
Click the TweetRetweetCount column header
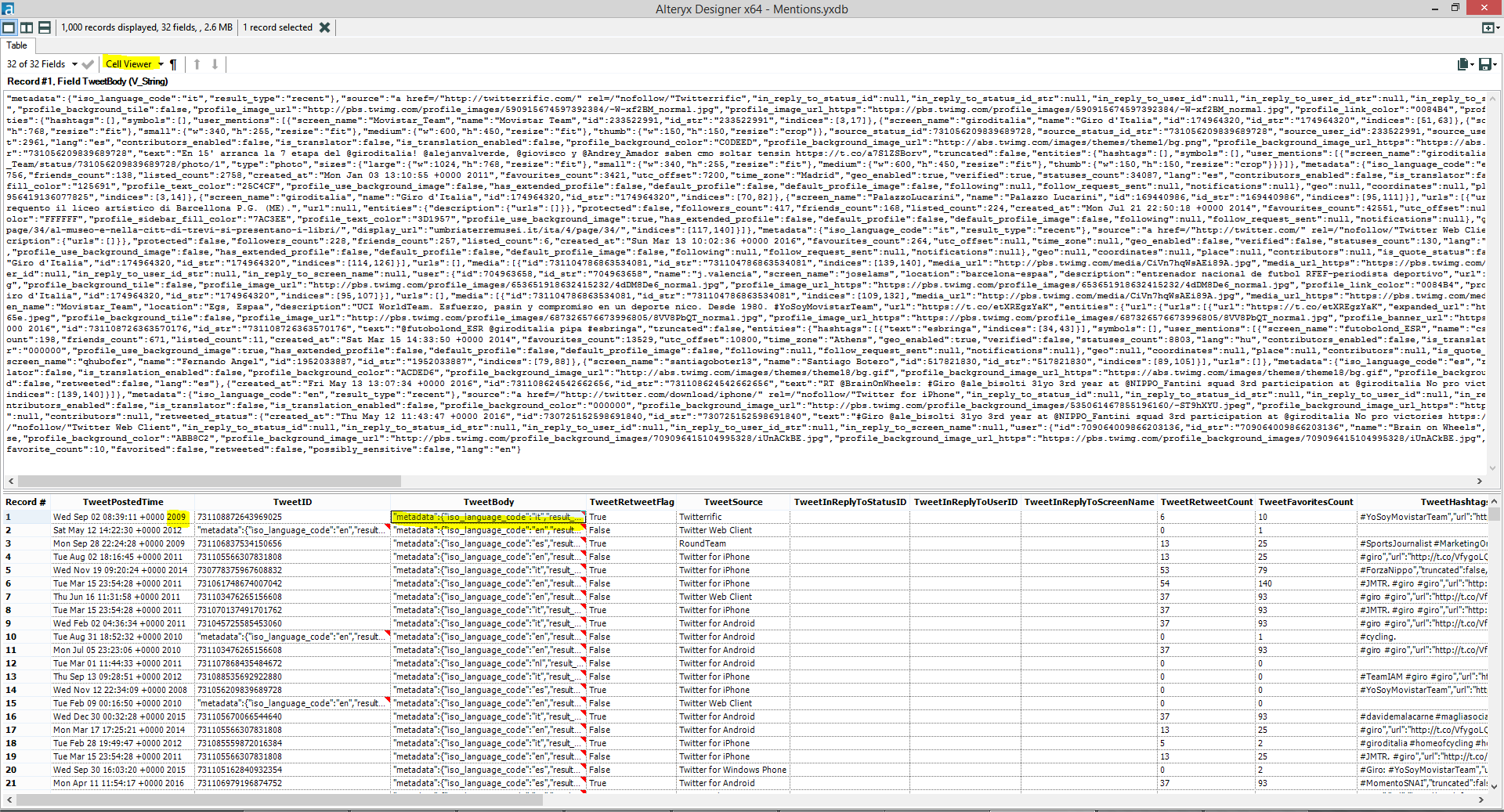(x=1206, y=502)
